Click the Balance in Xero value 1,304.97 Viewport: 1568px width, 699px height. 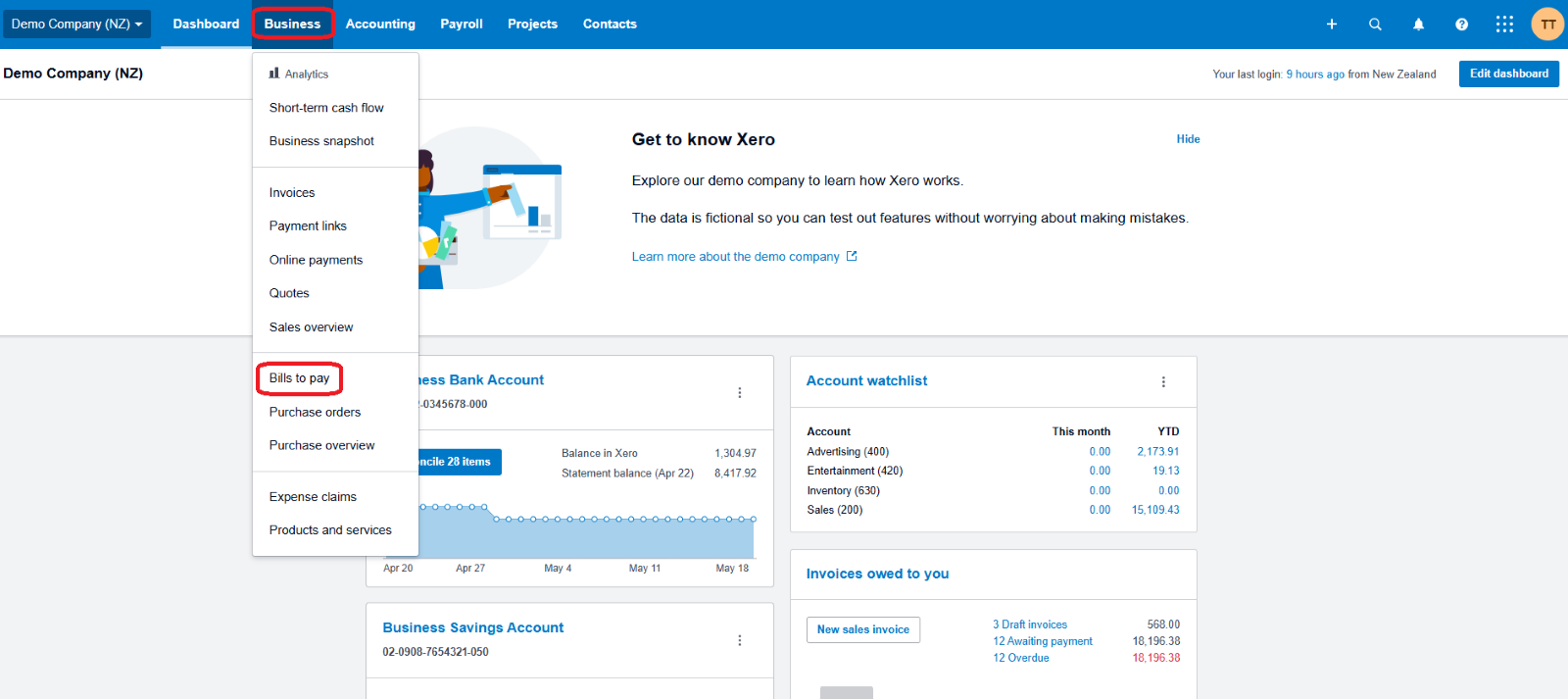pos(735,454)
